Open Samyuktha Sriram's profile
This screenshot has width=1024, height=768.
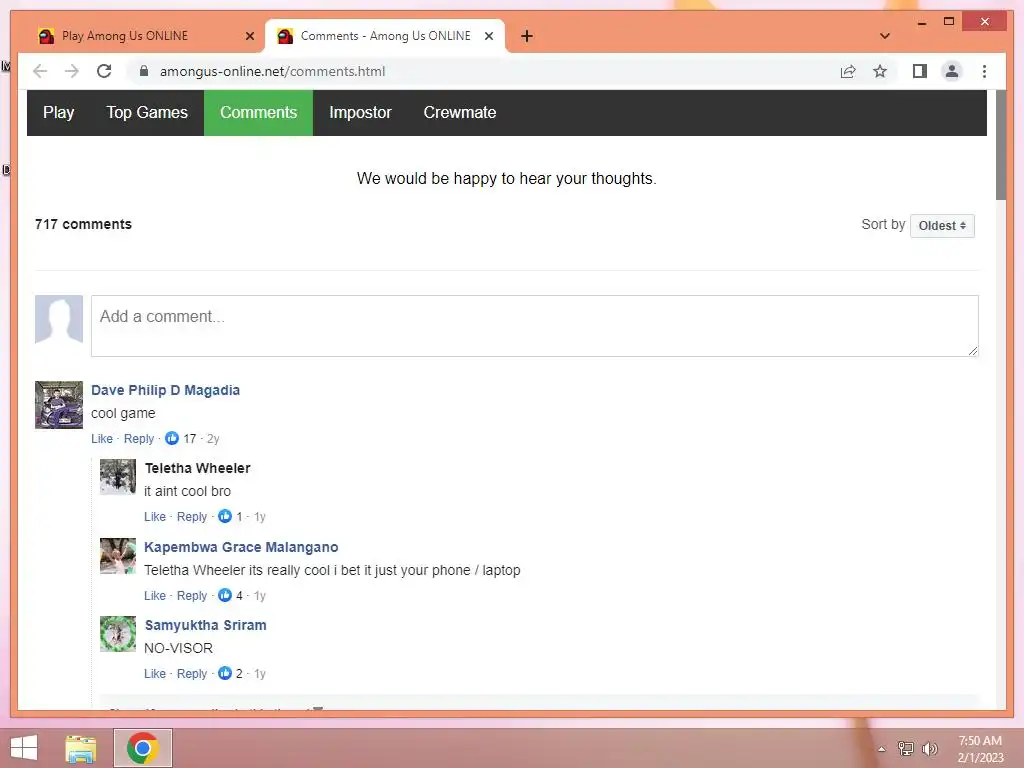click(206, 625)
